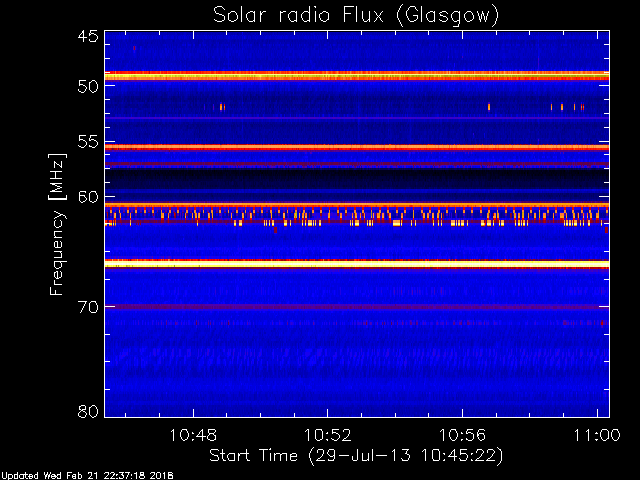Select the 60 frequency axis label

(88, 197)
